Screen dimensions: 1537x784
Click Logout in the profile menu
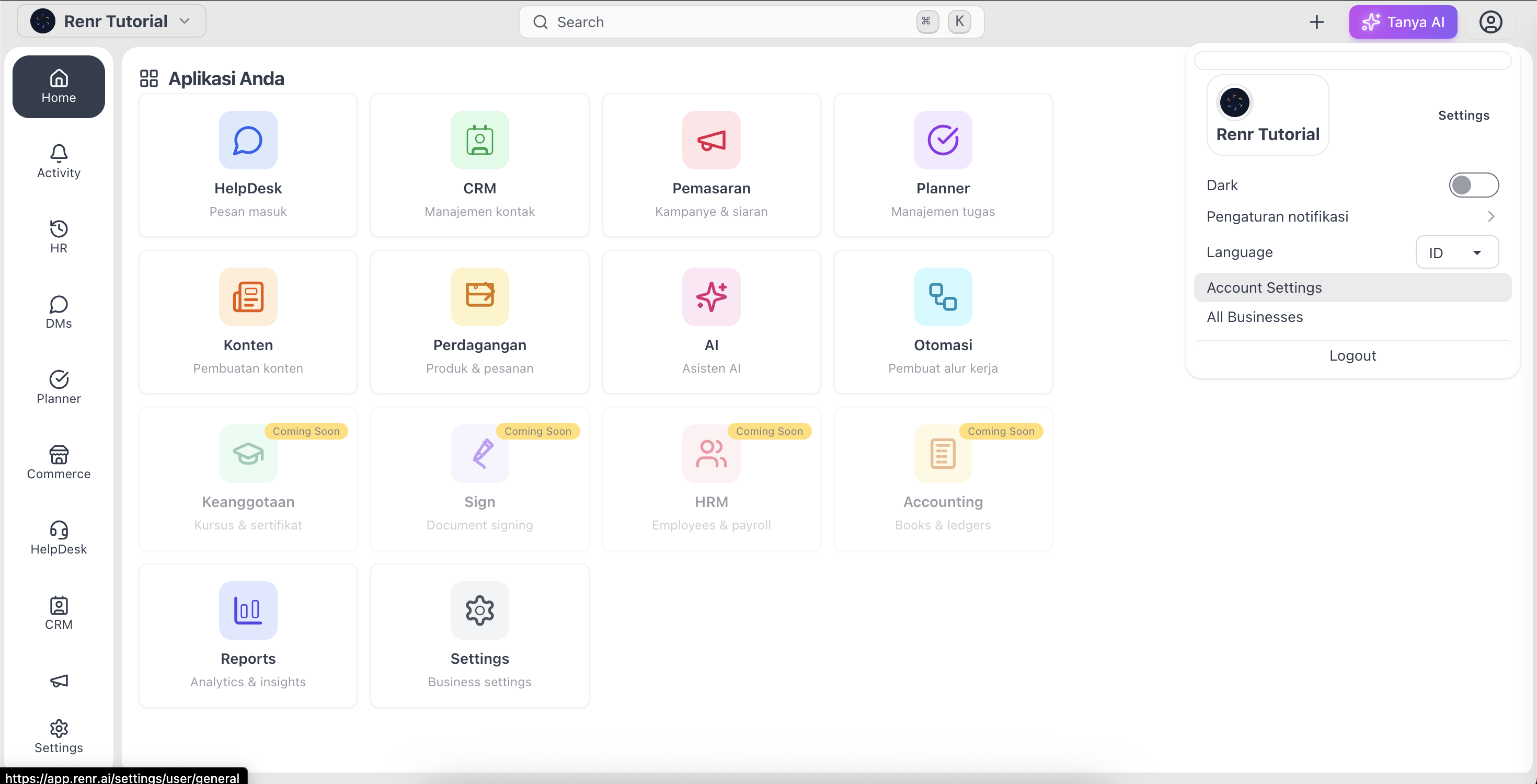[x=1352, y=355]
